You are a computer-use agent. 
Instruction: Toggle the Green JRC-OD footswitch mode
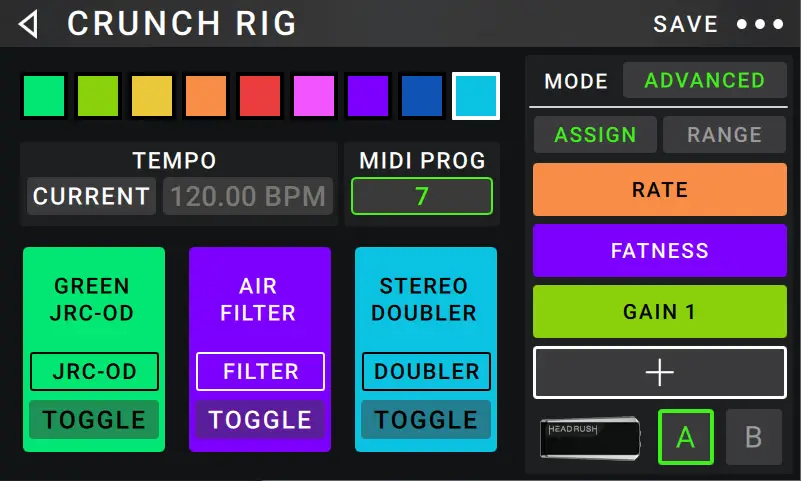click(x=94, y=420)
